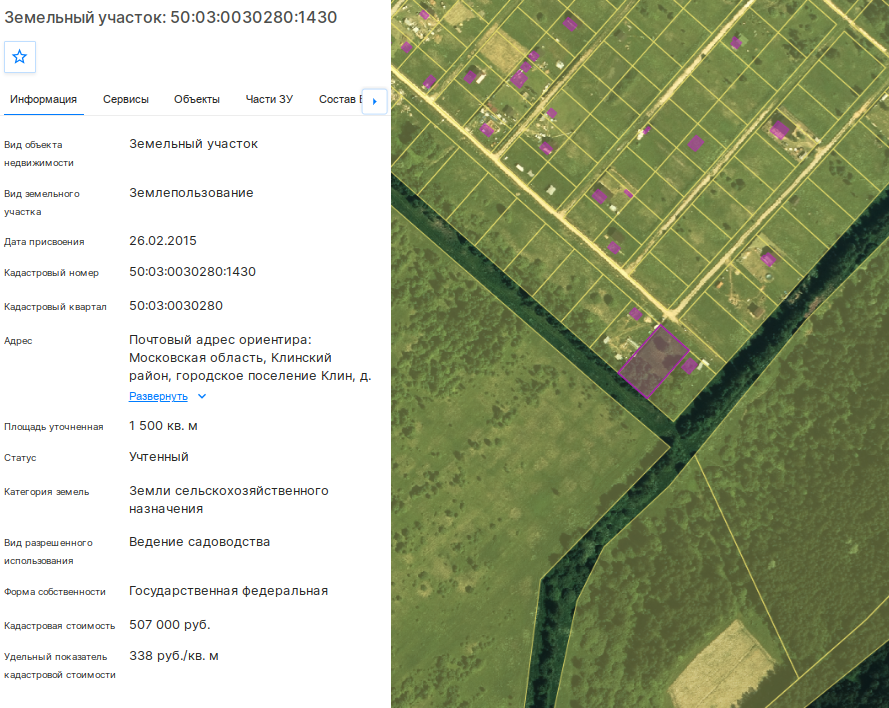Open the Объекты tab
889x708 pixels.
(x=197, y=99)
